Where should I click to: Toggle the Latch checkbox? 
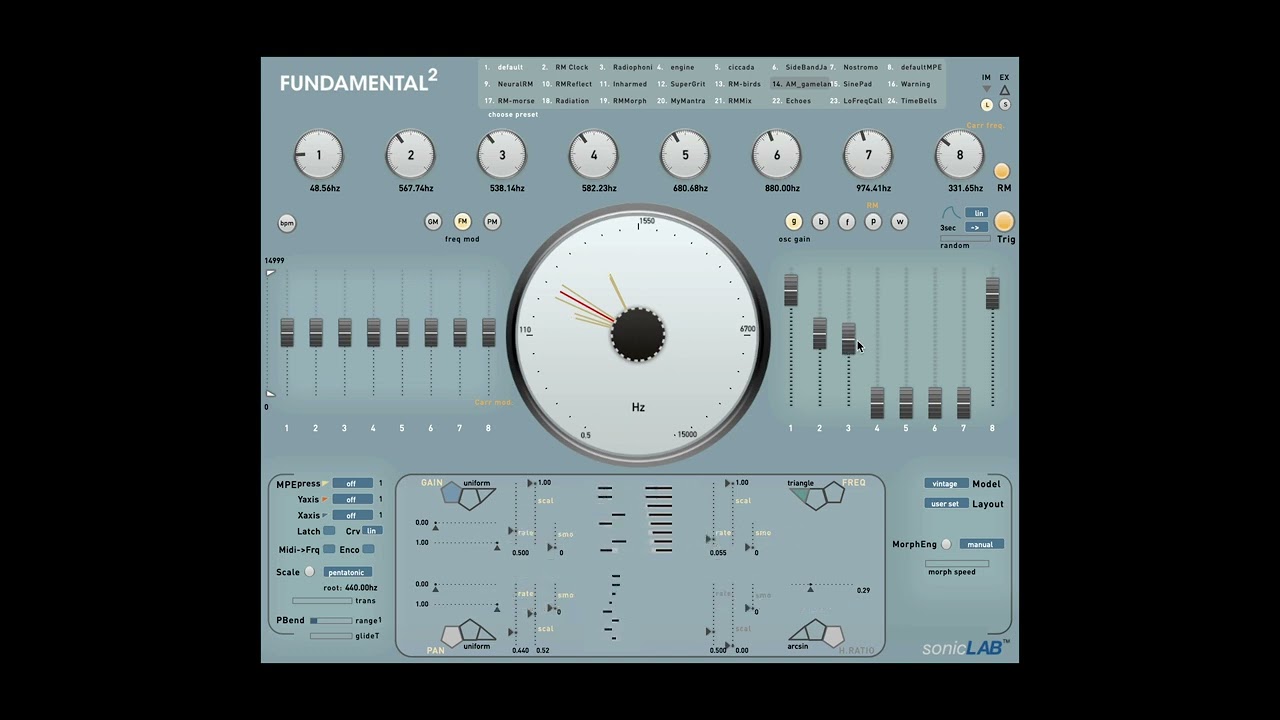click(329, 531)
